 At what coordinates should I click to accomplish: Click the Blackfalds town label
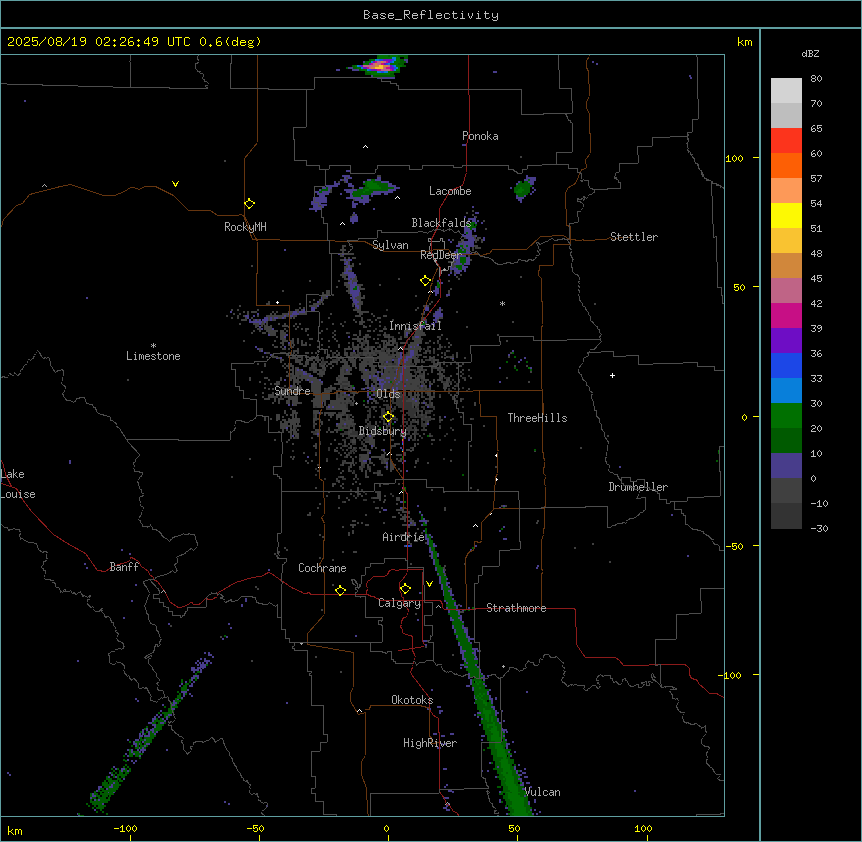click(441, 223)
